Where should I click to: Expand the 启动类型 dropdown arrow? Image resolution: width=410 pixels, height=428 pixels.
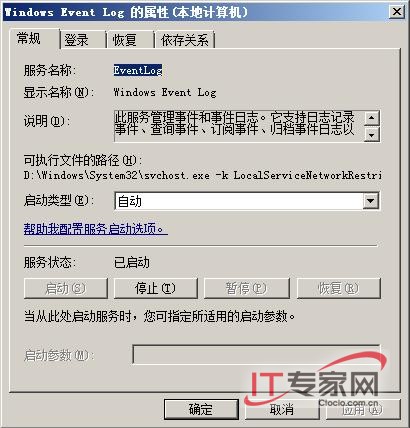(370, 201)
